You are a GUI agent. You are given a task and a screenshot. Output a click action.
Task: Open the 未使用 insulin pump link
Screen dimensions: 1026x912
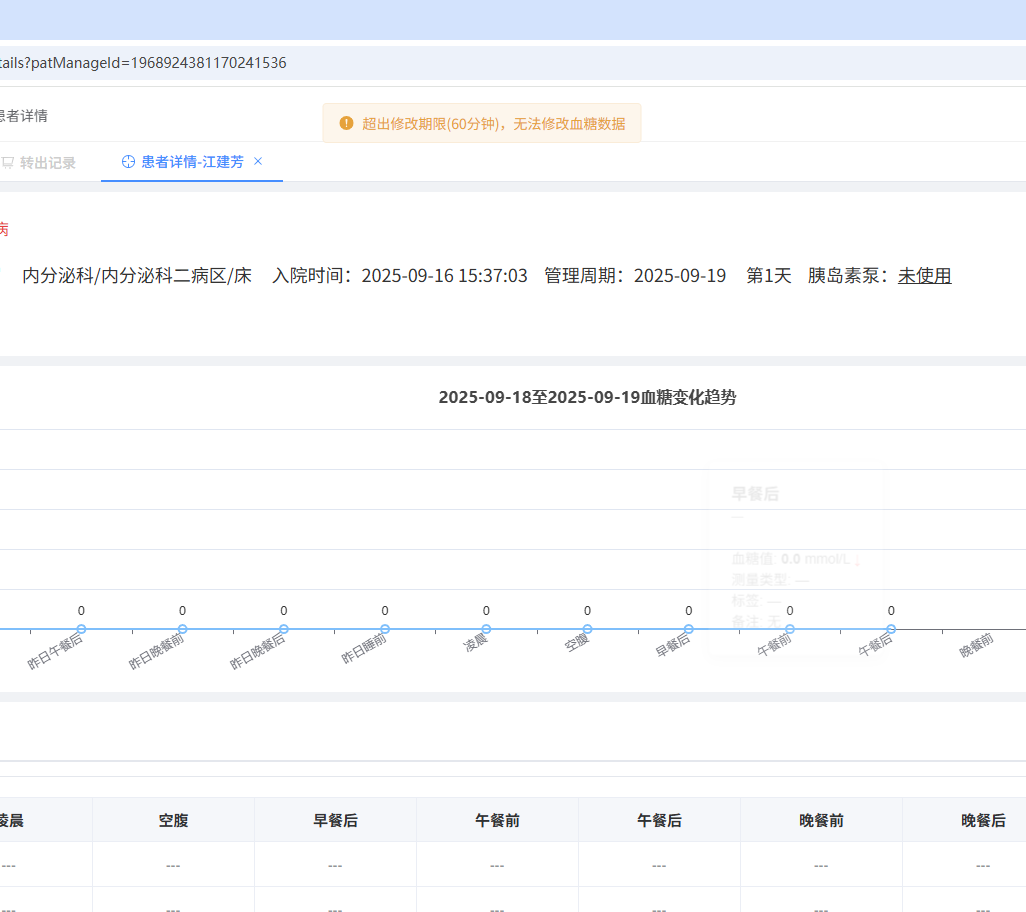[924, 275]
